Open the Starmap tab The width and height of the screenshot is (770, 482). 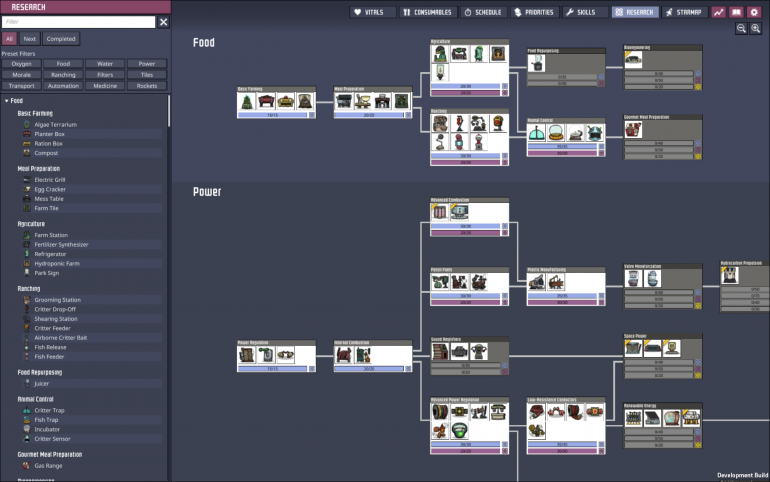tap(684, 12)
